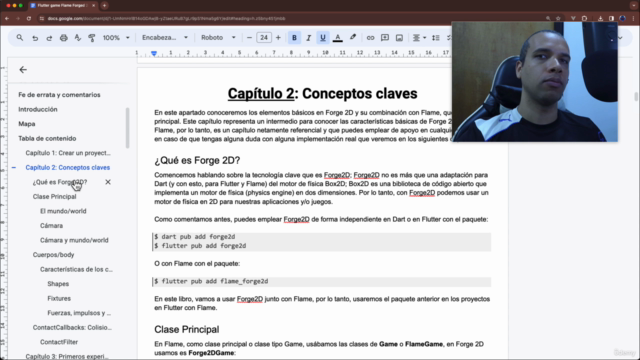This screenshot has width=640, height=360.
Task: Click the 'Capítulo 2: Conceptos claves' document heading
Action: [x=322, y=93]
